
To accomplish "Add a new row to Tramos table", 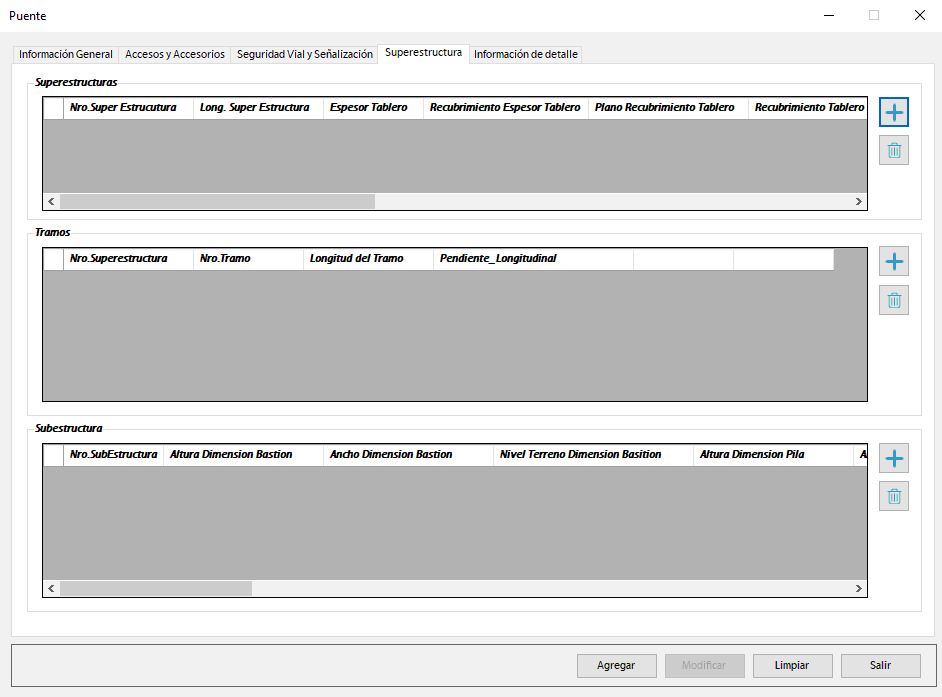I will (894, 262).
